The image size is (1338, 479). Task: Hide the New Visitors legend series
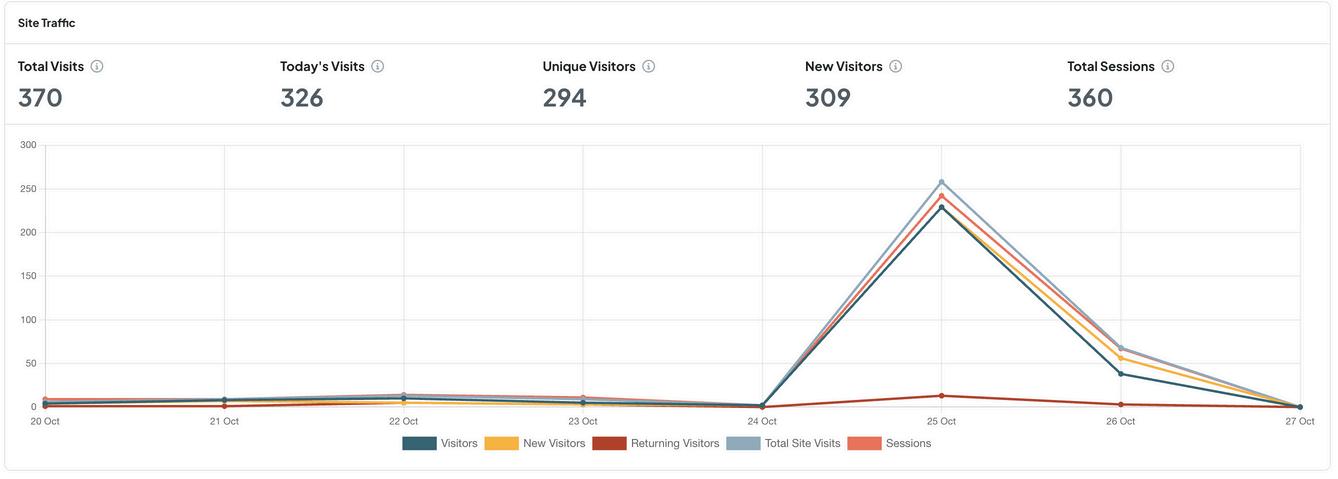point(535,443)
